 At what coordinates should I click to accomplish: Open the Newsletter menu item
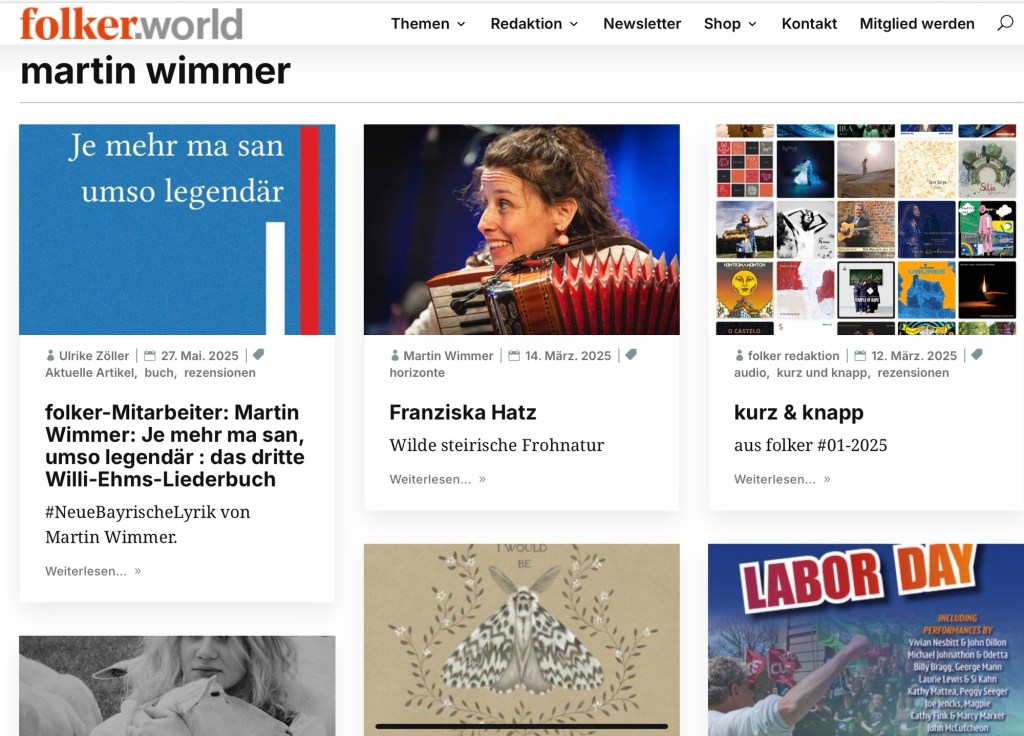[x=642, y=24]
